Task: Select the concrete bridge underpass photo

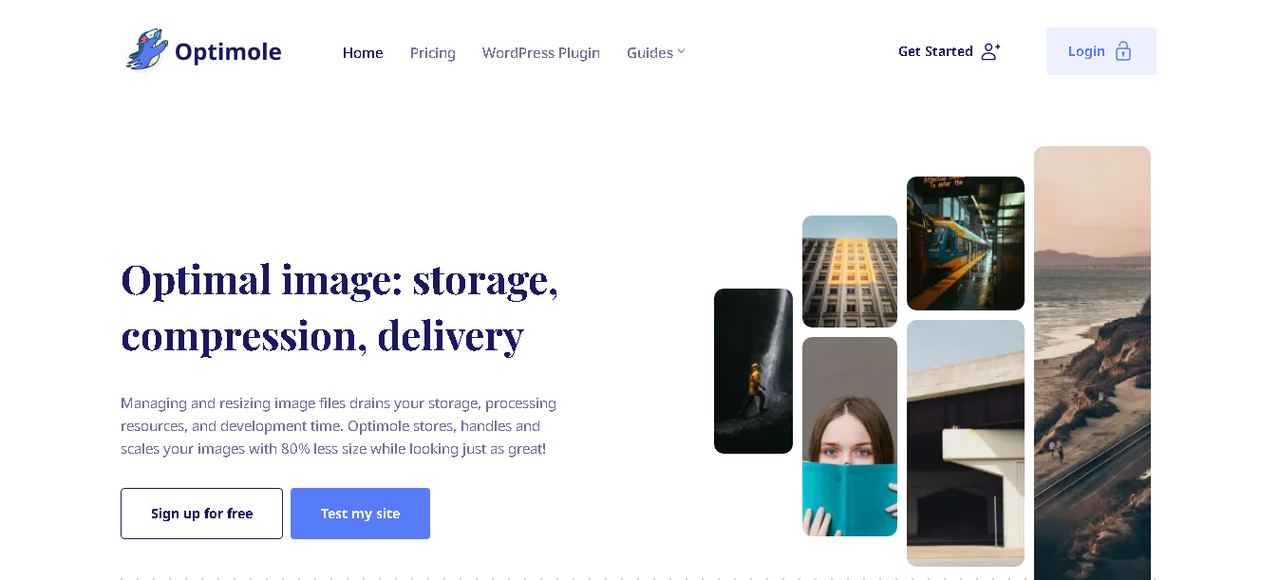Action: pyautogui.click(x=966, y=443)
